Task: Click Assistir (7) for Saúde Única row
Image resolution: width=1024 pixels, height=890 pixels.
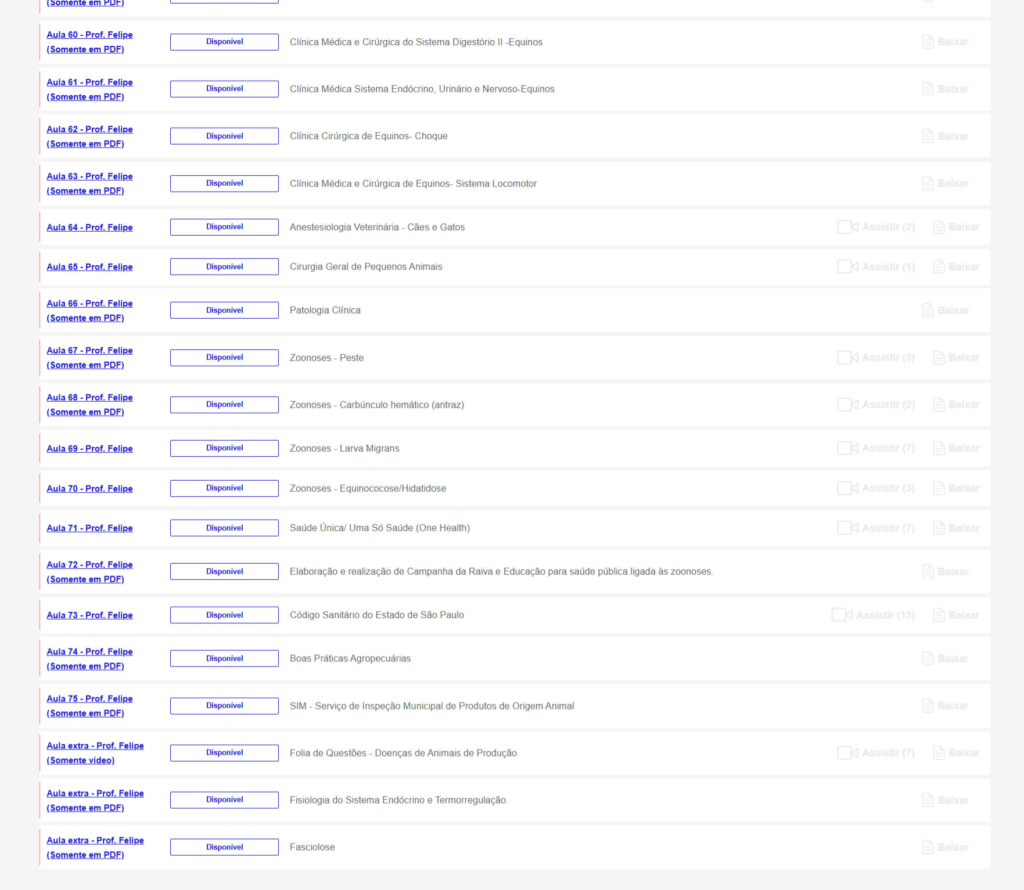Action: 887,528
